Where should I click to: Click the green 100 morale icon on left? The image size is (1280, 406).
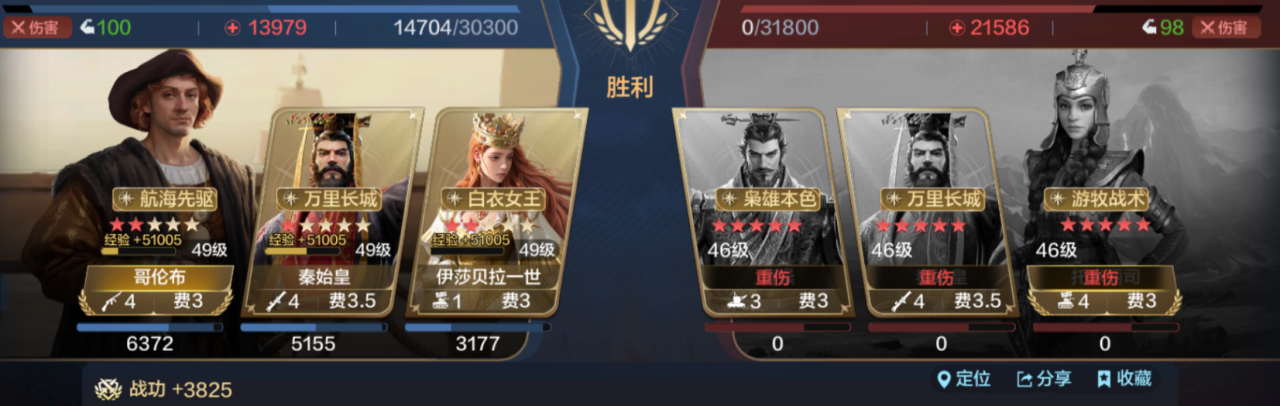click(84, 27)
